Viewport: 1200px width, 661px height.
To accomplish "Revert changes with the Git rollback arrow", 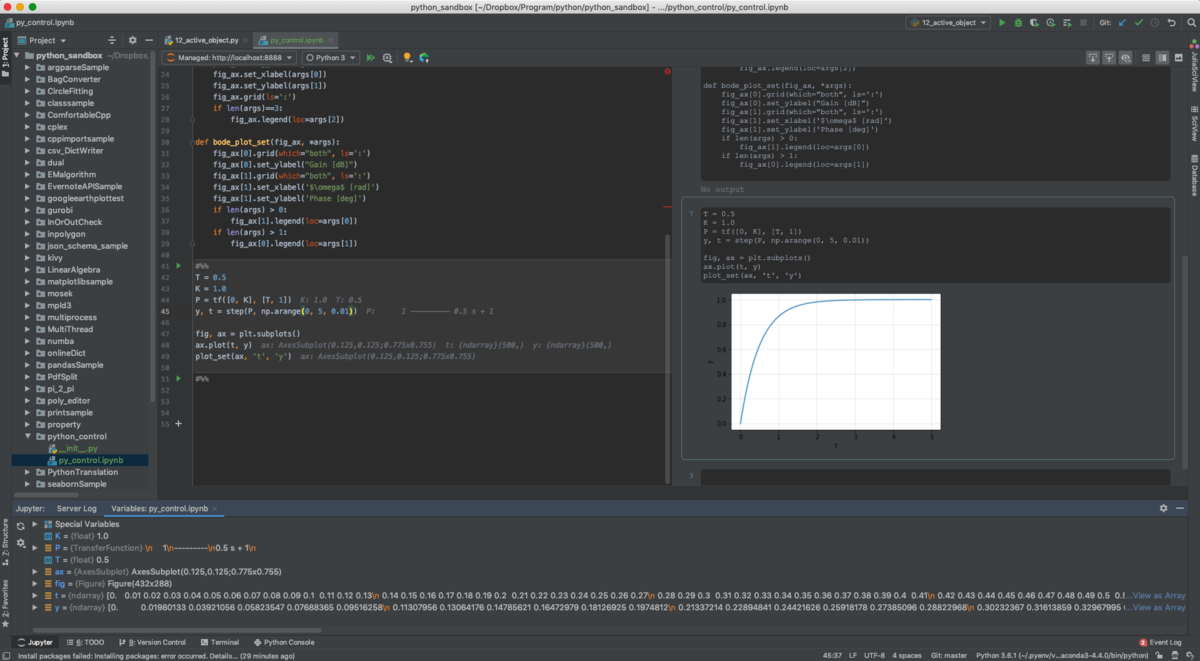I will pos(1171,22).
